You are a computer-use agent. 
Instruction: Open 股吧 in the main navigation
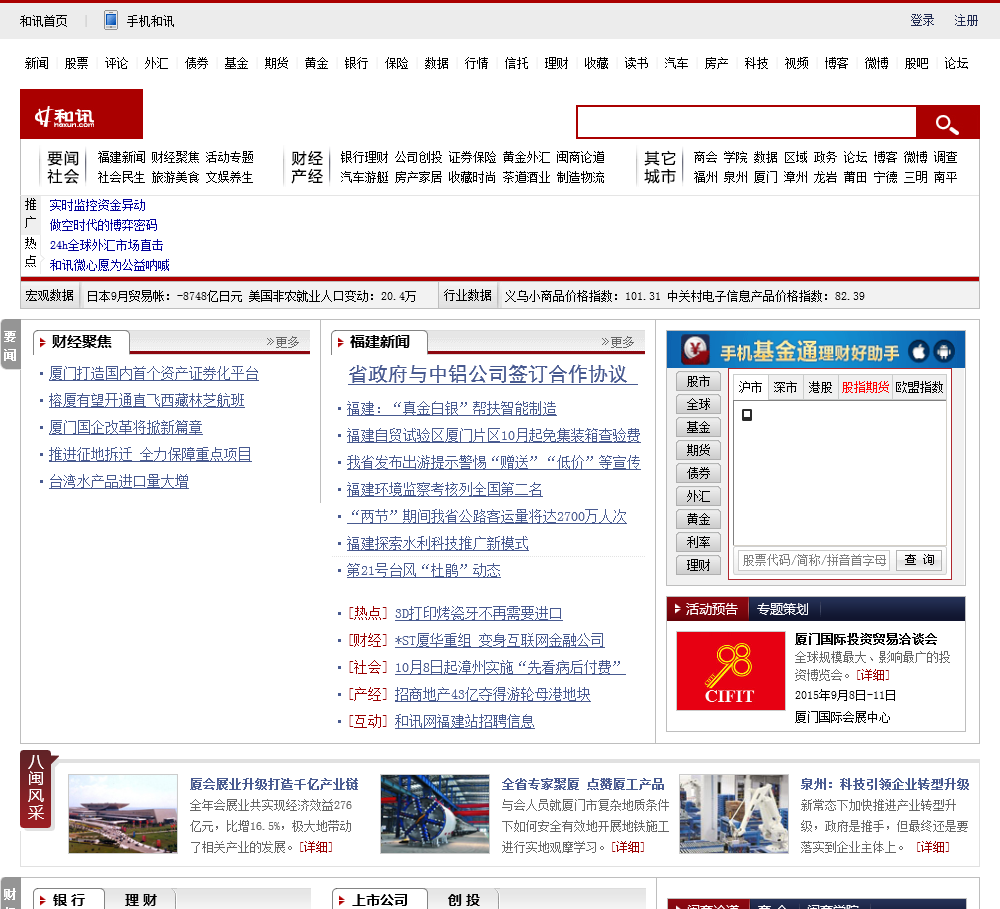(916, 63)
